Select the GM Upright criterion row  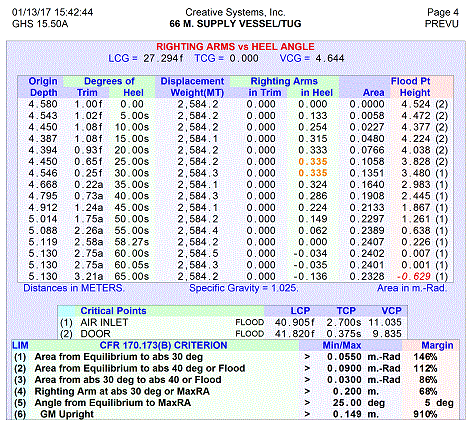pyautogui.click(x=234, y=414)
